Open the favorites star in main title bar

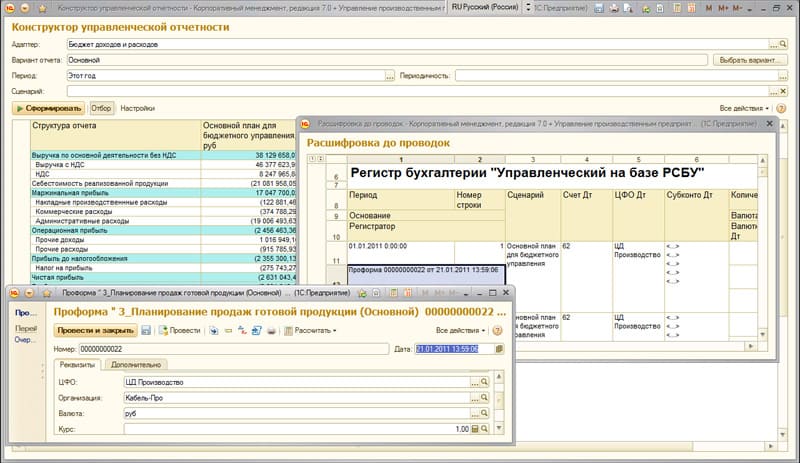click(x=43, y=8)
